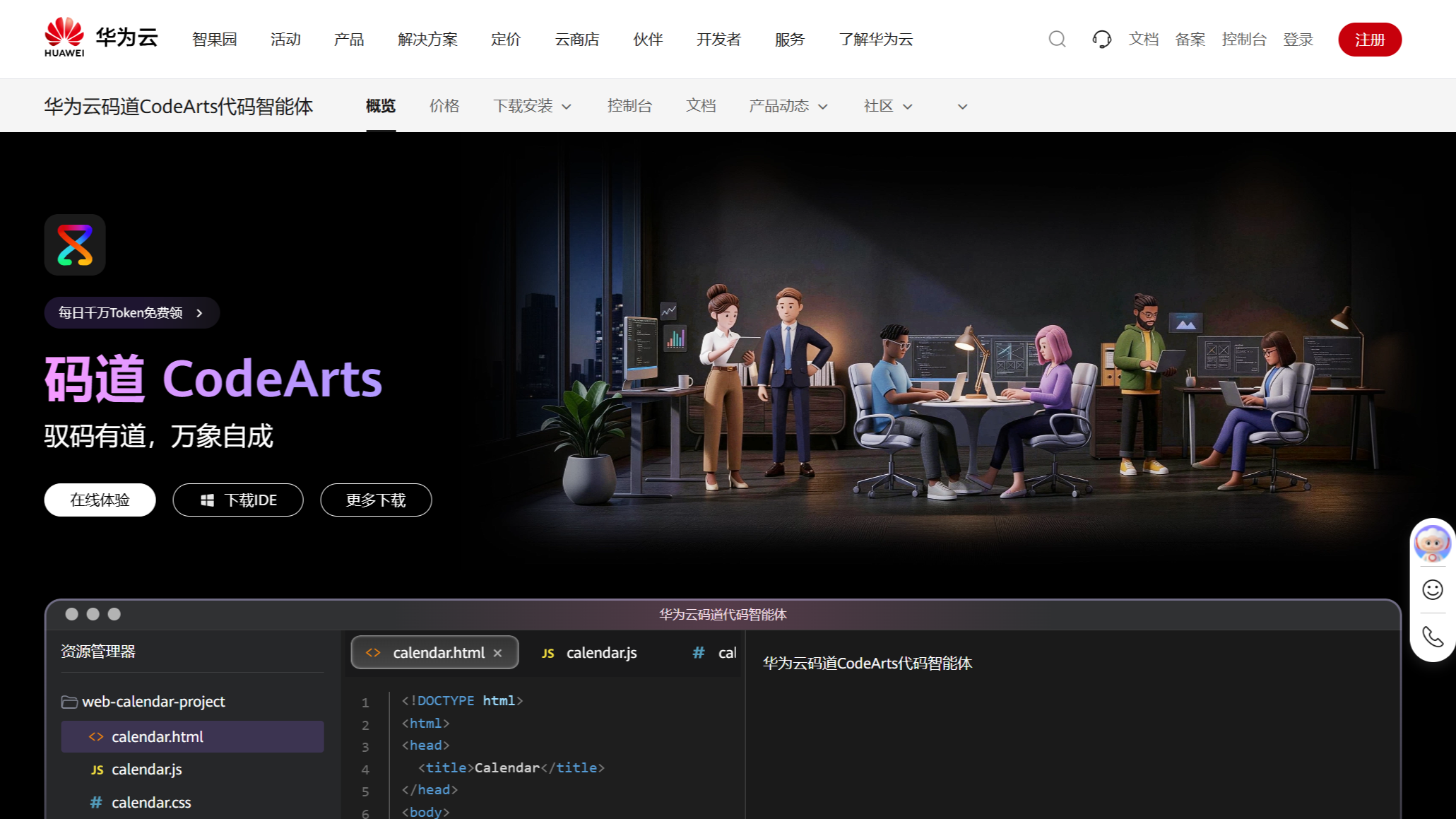Viewport: 1456px width, 819px height.
Task: Open 了解华为云 menu
Action: pos(875,40)
